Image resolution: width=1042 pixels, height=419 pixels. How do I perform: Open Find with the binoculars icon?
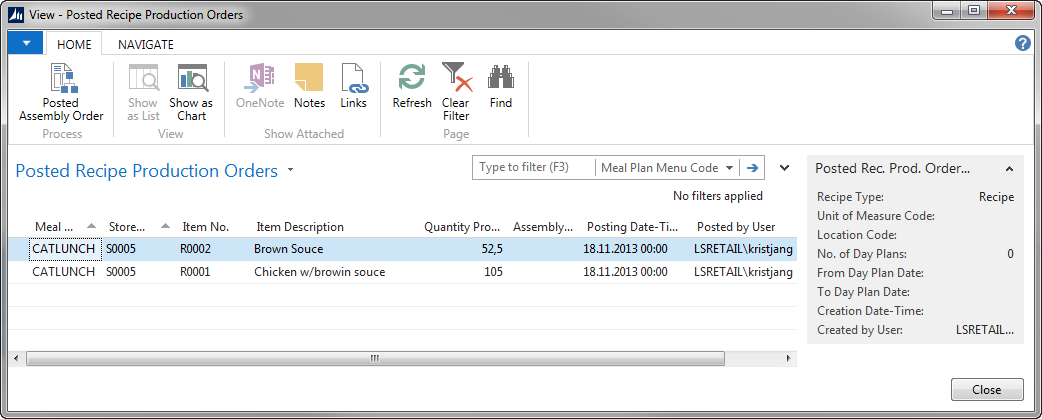[501, 87]
